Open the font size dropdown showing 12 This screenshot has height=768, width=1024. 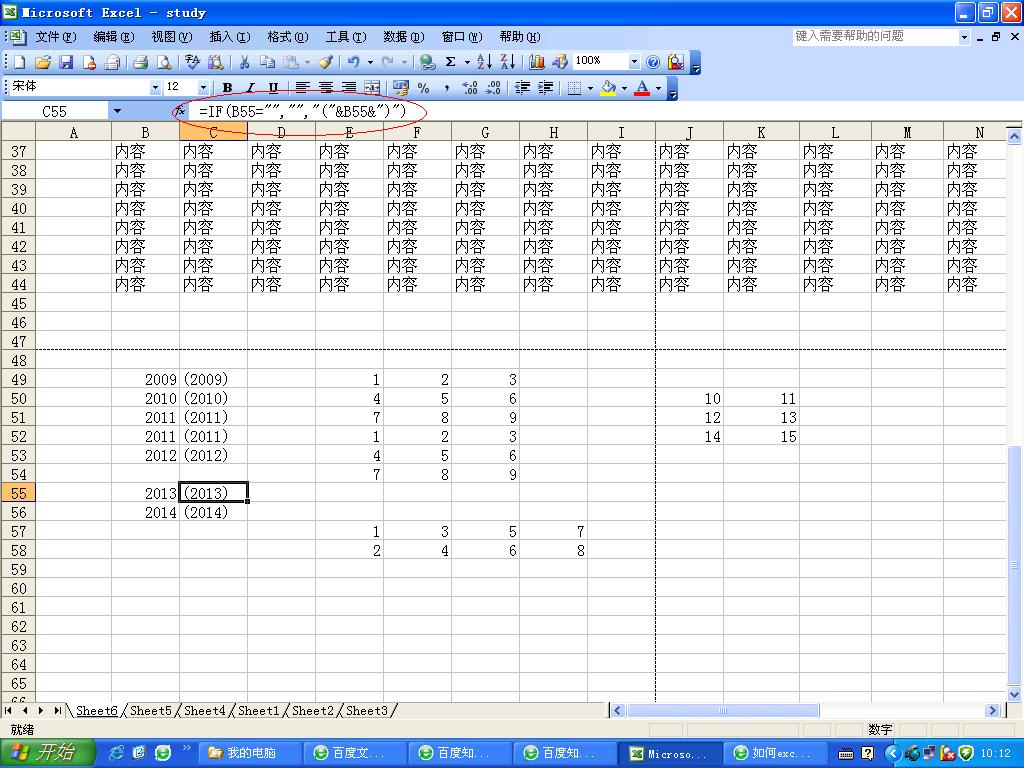pyautogui.click(x=203, y=88)
